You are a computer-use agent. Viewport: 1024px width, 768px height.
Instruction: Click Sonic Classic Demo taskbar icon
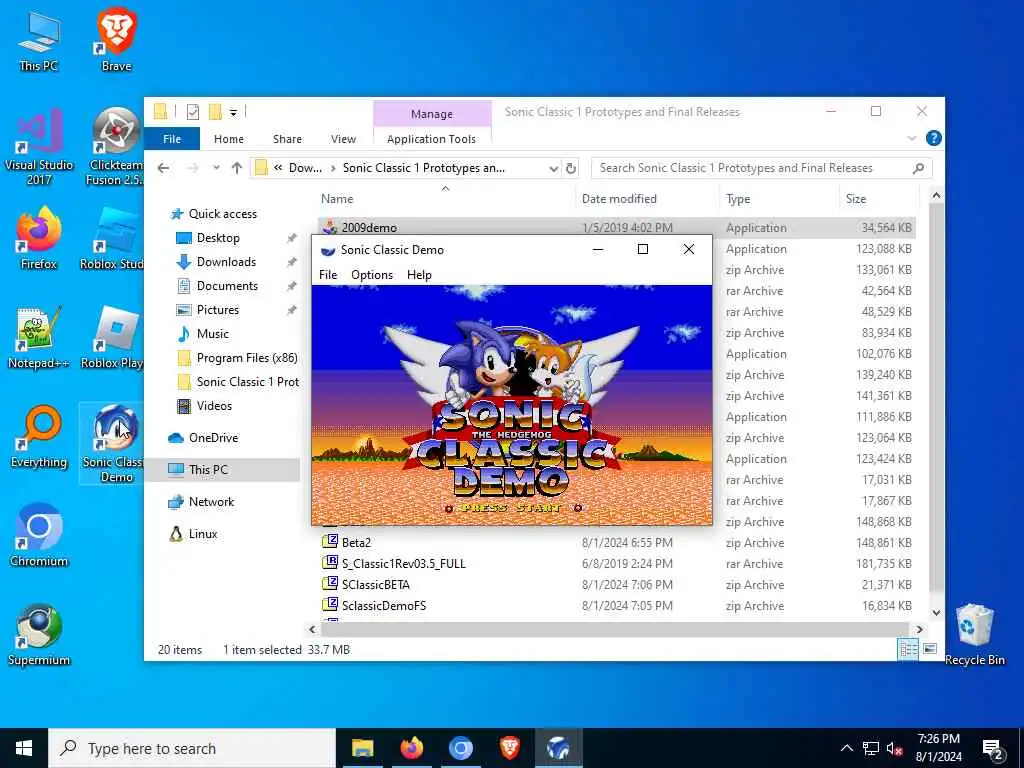click(558, 748)
